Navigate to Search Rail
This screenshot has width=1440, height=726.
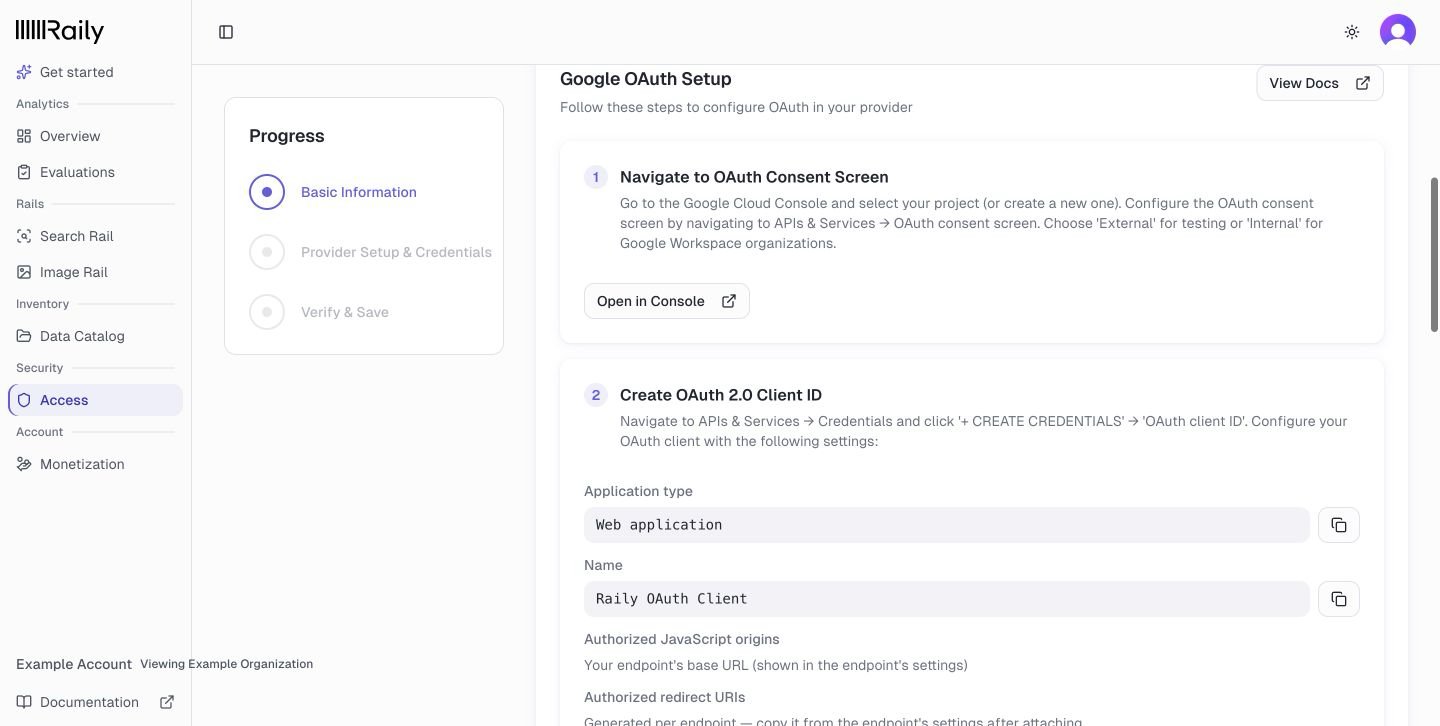(95, 236)
